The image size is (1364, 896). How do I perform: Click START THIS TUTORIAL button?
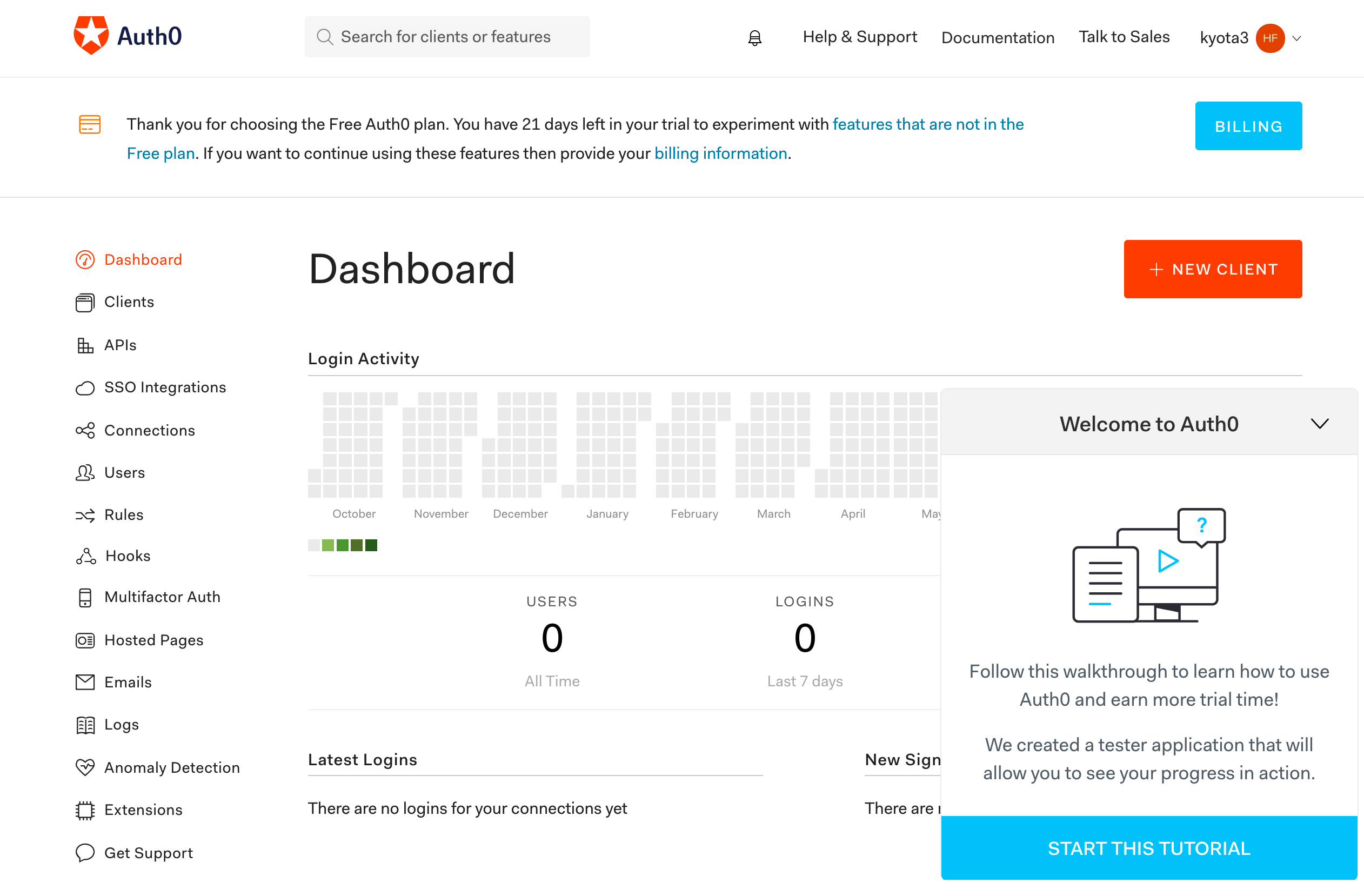point(1149,848)
